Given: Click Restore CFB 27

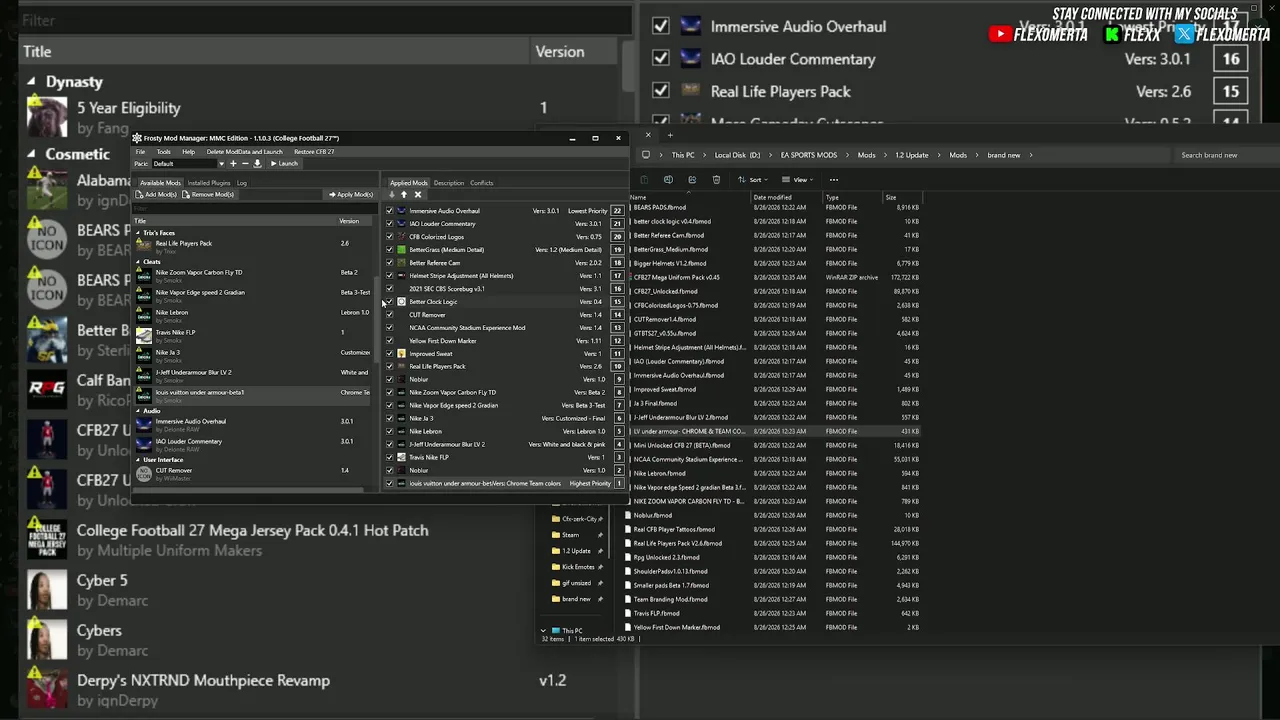Looking at the screenshot, I should pyautogui.click(x=314, y=152).
